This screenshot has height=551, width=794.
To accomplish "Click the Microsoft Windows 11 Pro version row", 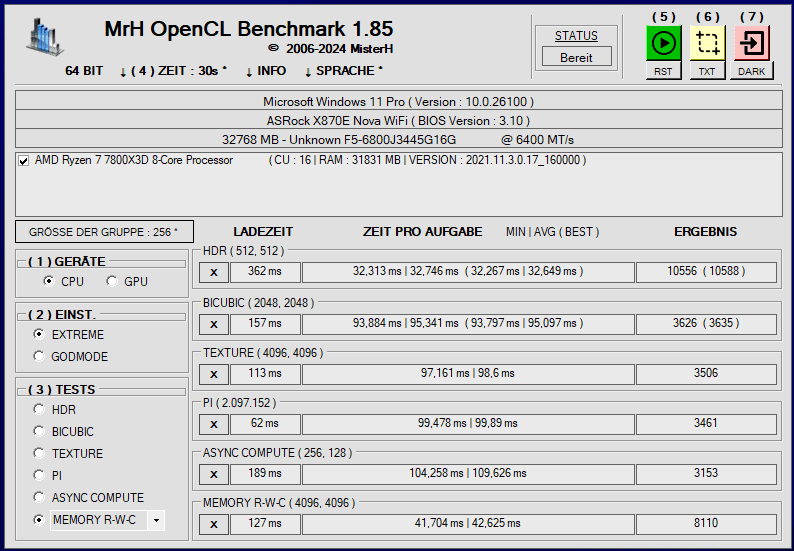I will click(x=399, y=101).
